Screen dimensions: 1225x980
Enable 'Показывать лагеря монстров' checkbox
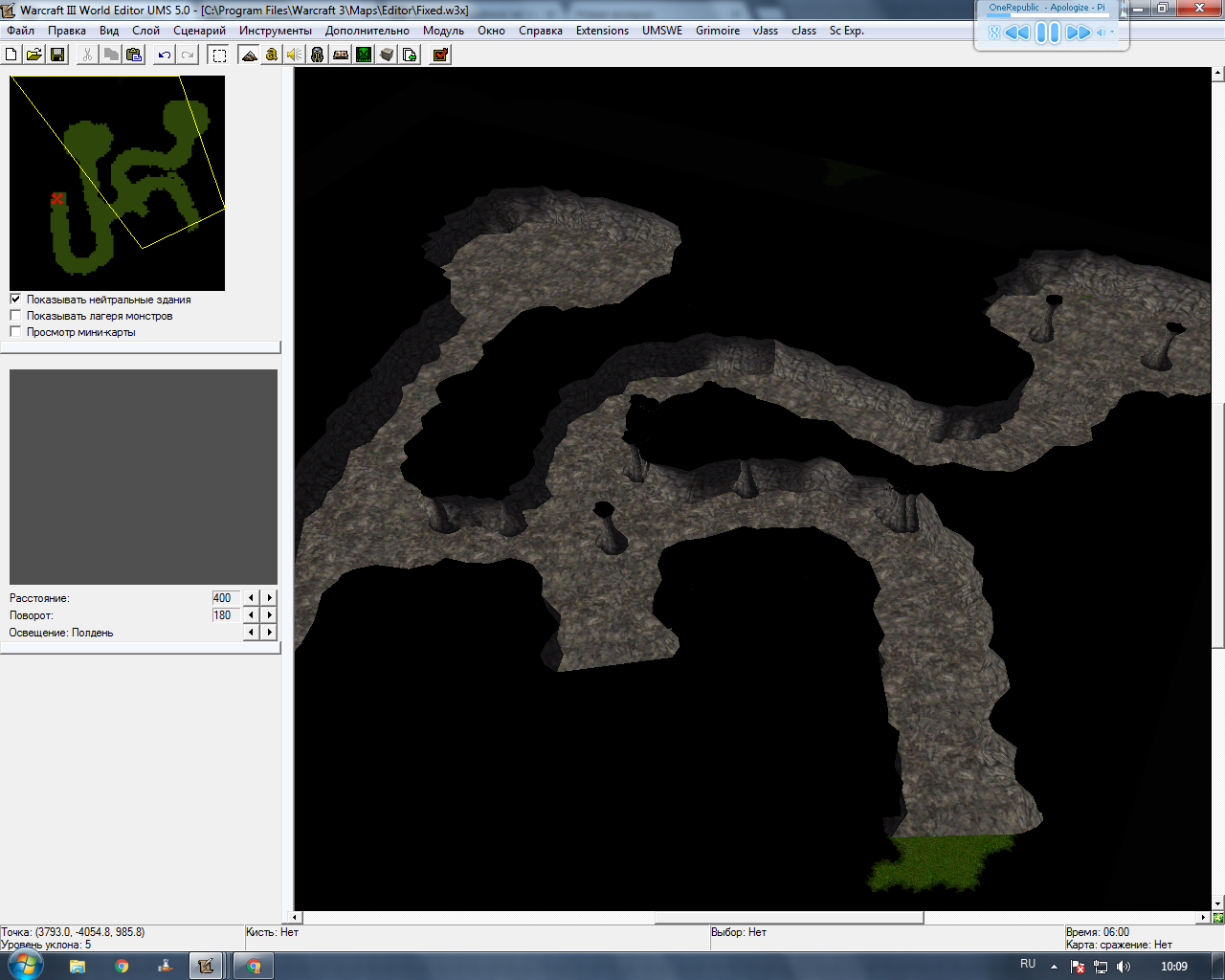point(15,315)
